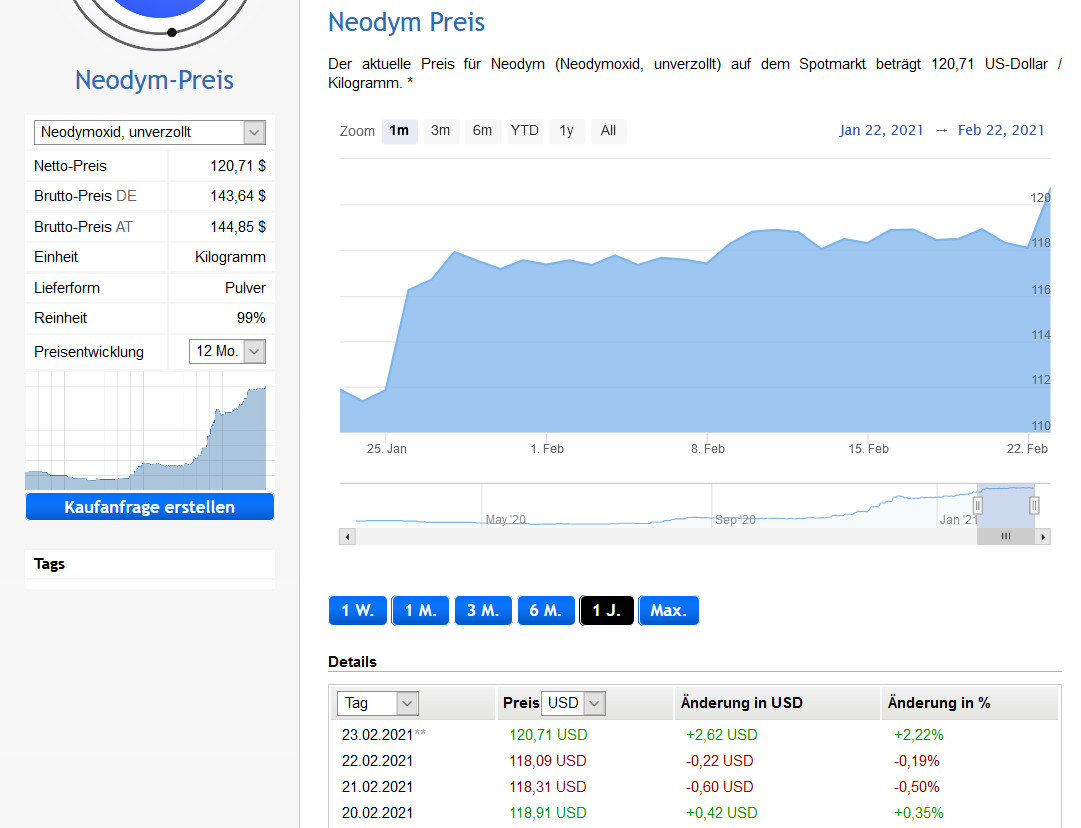Click the +0,35% change cell
The width and height of the screenshot is (1081, 828).
click(919, 814)
